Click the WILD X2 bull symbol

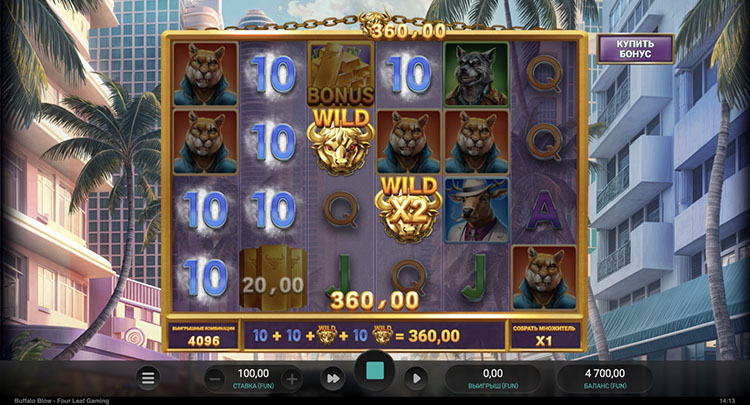coord(408,208)
